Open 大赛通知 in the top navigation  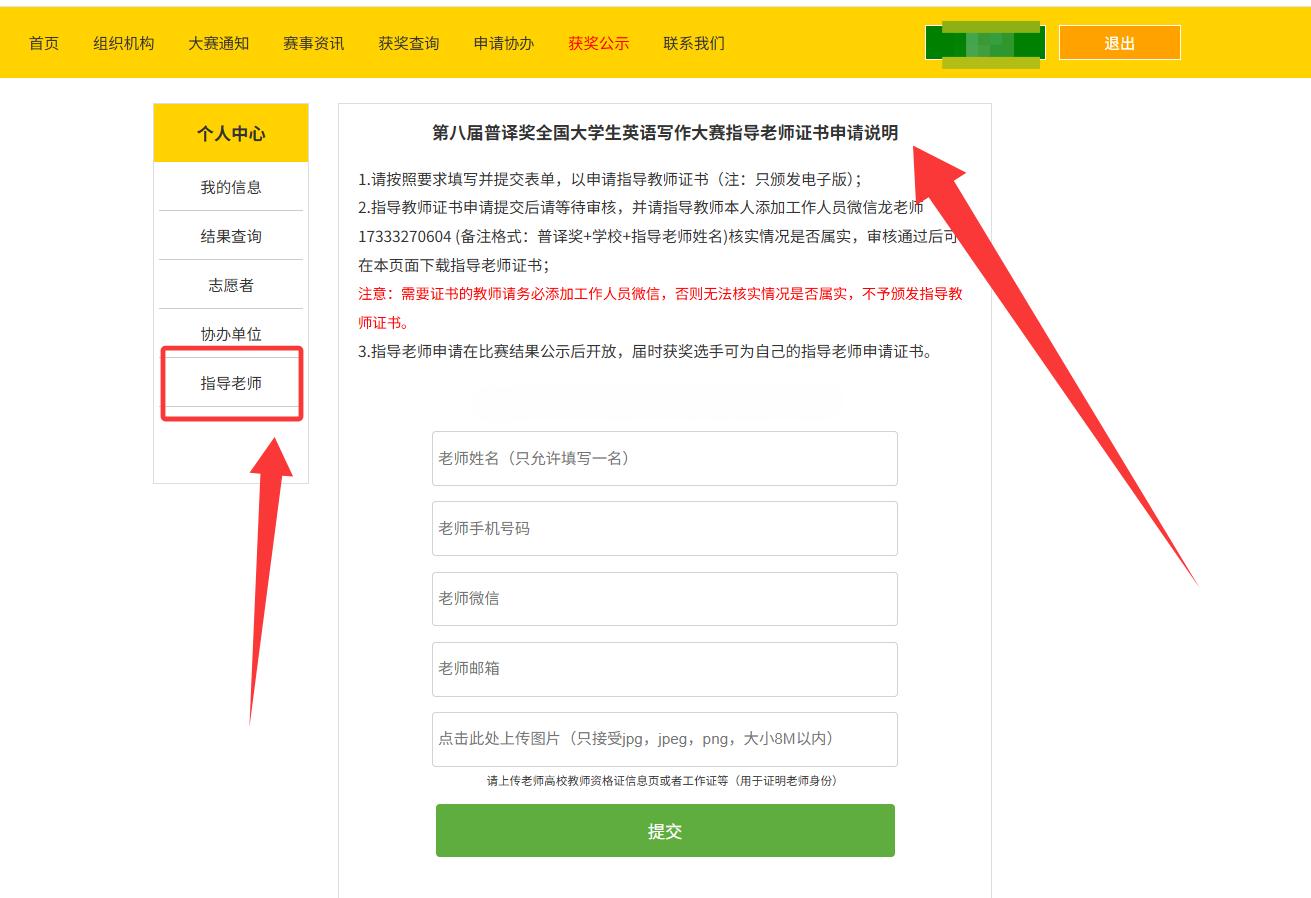(218, 43)
